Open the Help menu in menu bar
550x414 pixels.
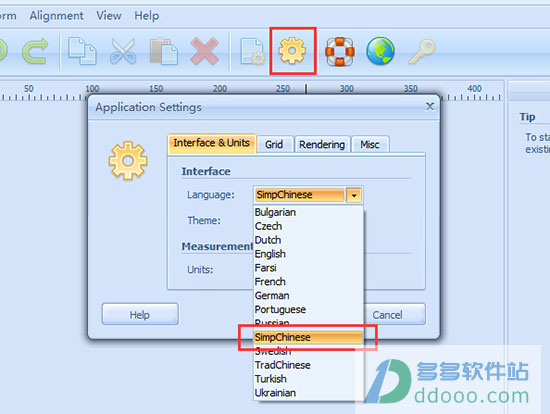147,15
